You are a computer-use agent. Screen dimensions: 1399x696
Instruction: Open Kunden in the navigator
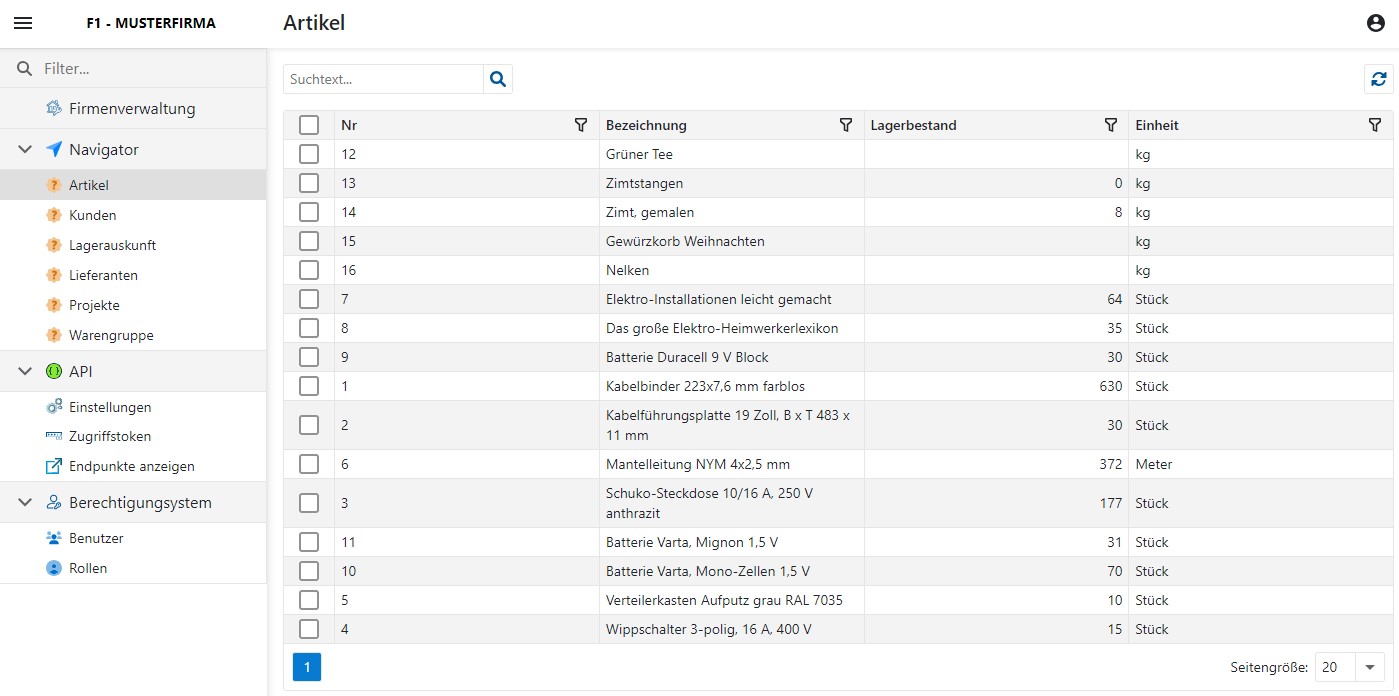[x=92, y=215]
